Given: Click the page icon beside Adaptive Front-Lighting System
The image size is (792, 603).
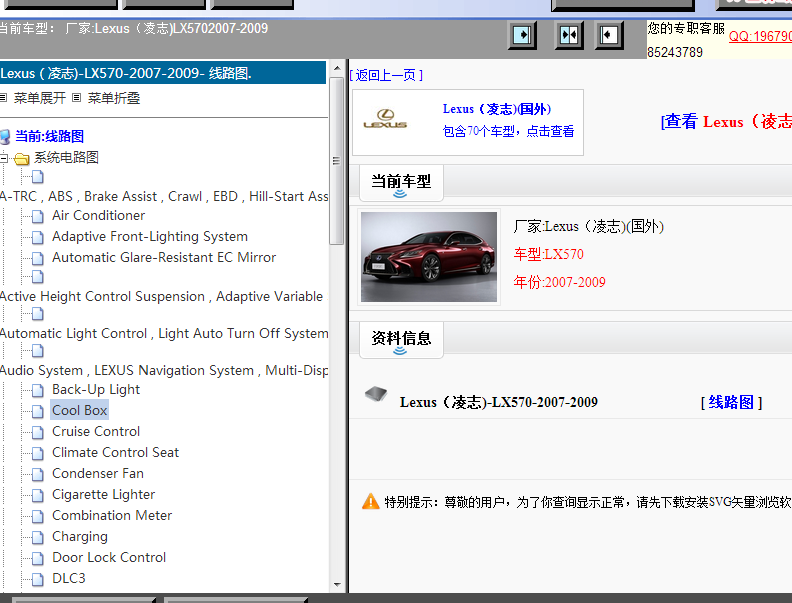Looking at the screenshot, I should (37, 237).
